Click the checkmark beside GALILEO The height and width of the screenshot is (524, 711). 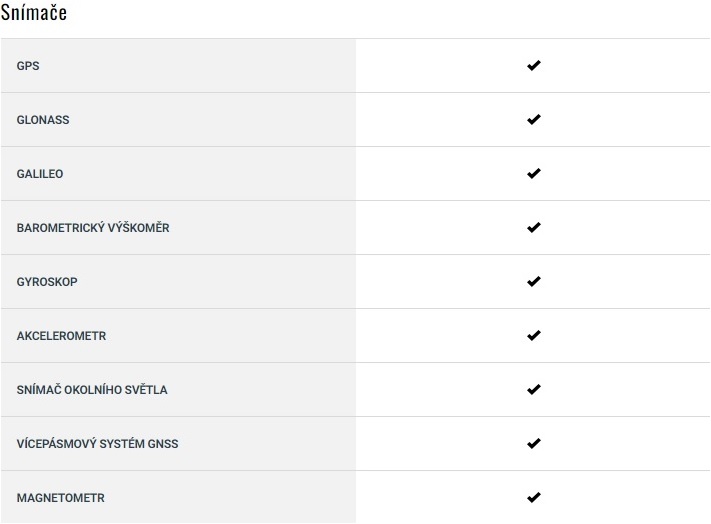coord(533,174)
